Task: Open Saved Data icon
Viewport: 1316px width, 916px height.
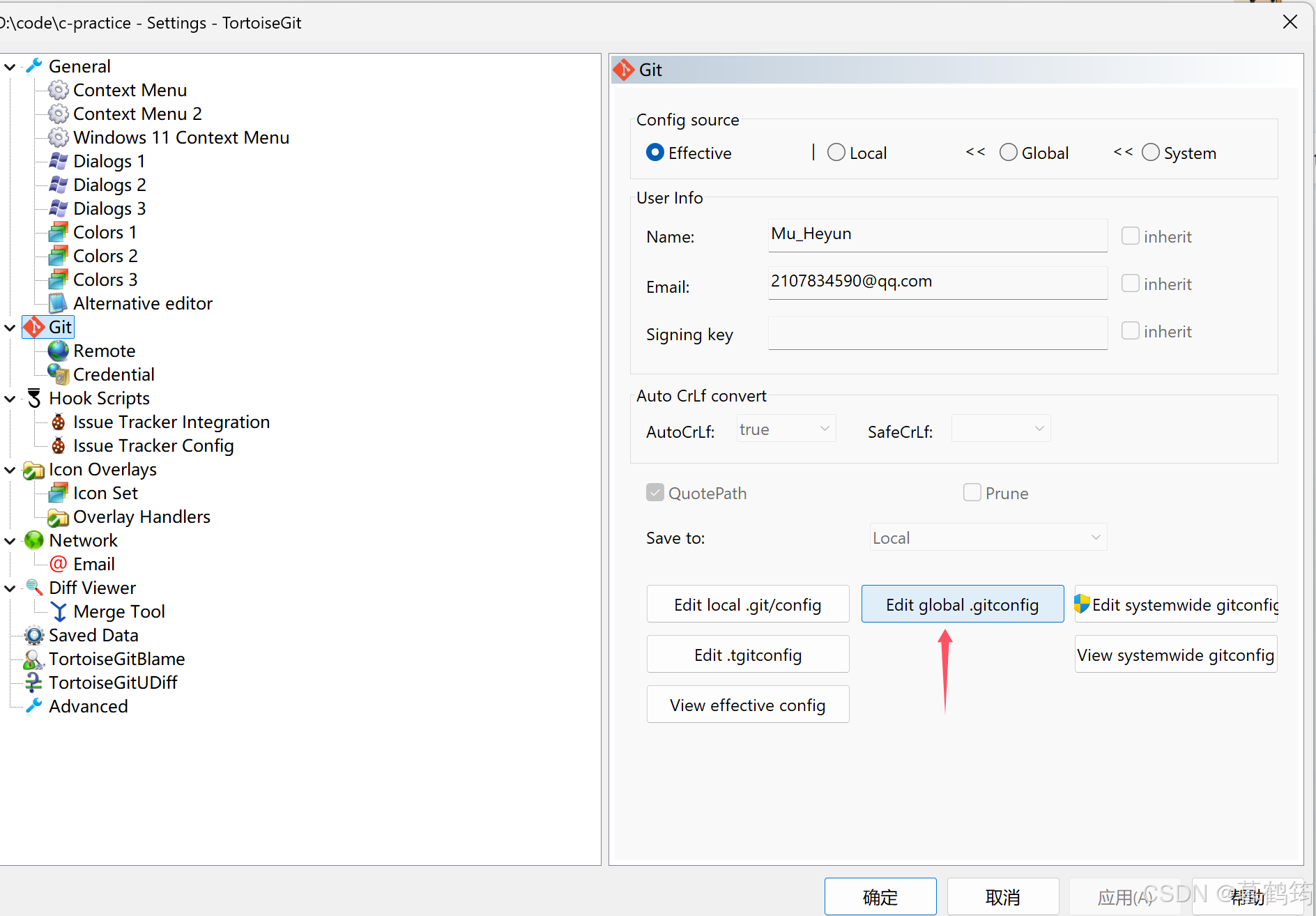Action: pos(33,635)
